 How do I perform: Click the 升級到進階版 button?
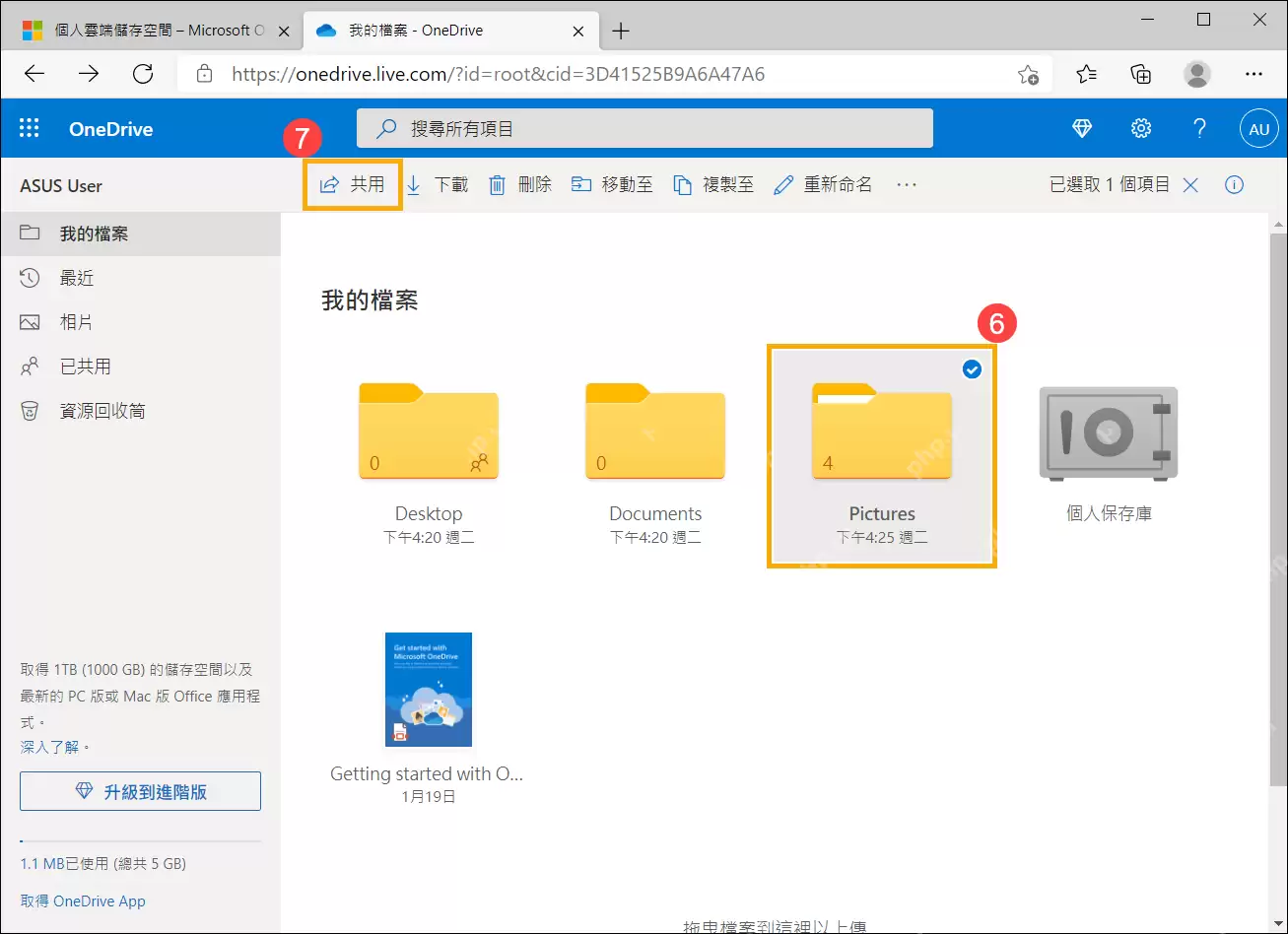[140, 791]
